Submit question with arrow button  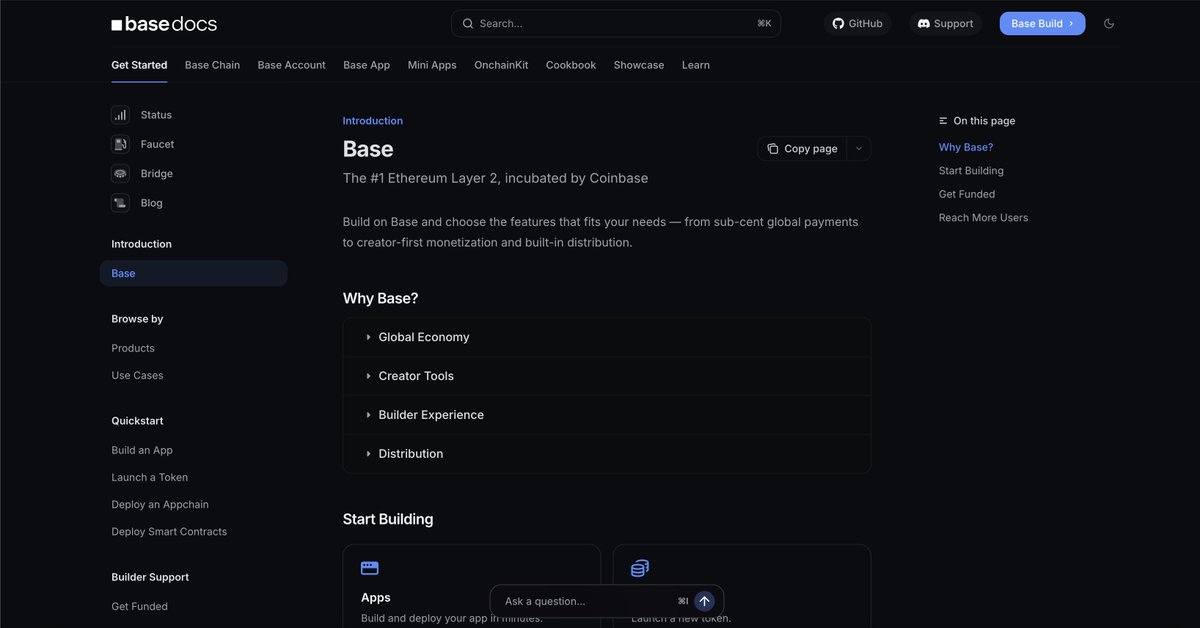pyautogui.click(x=704, y=601)
